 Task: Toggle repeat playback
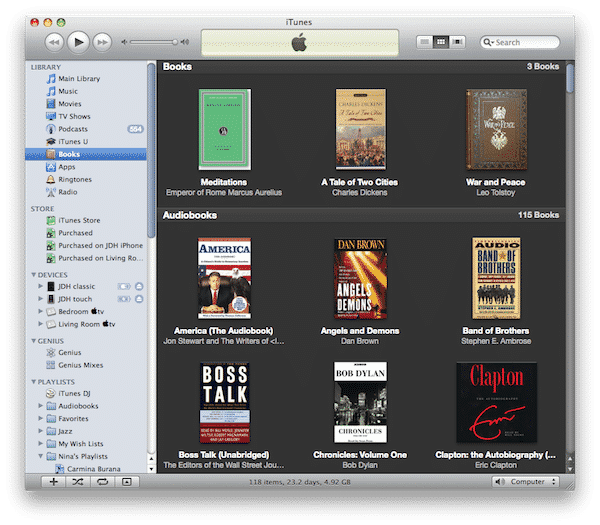click(x=103, y=482)
